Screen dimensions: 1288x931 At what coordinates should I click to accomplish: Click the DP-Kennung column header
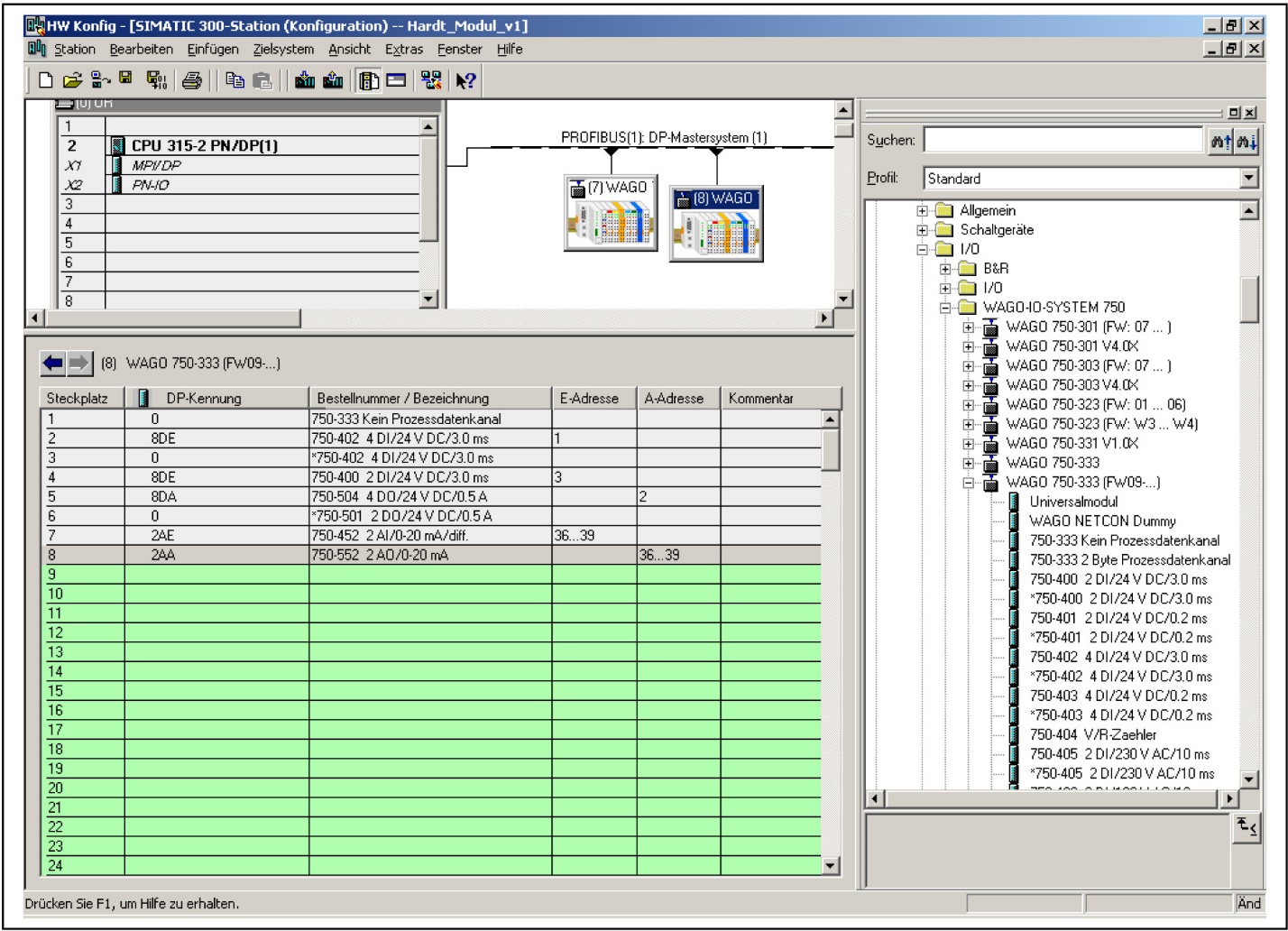tap(217, 399)
